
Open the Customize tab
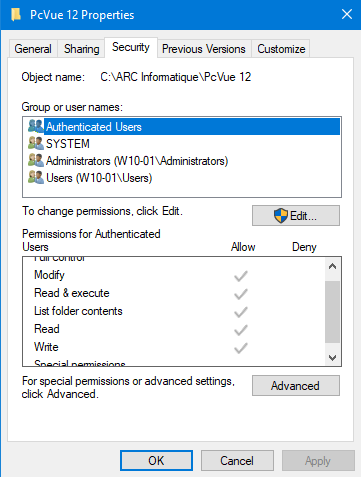point(281,49)
